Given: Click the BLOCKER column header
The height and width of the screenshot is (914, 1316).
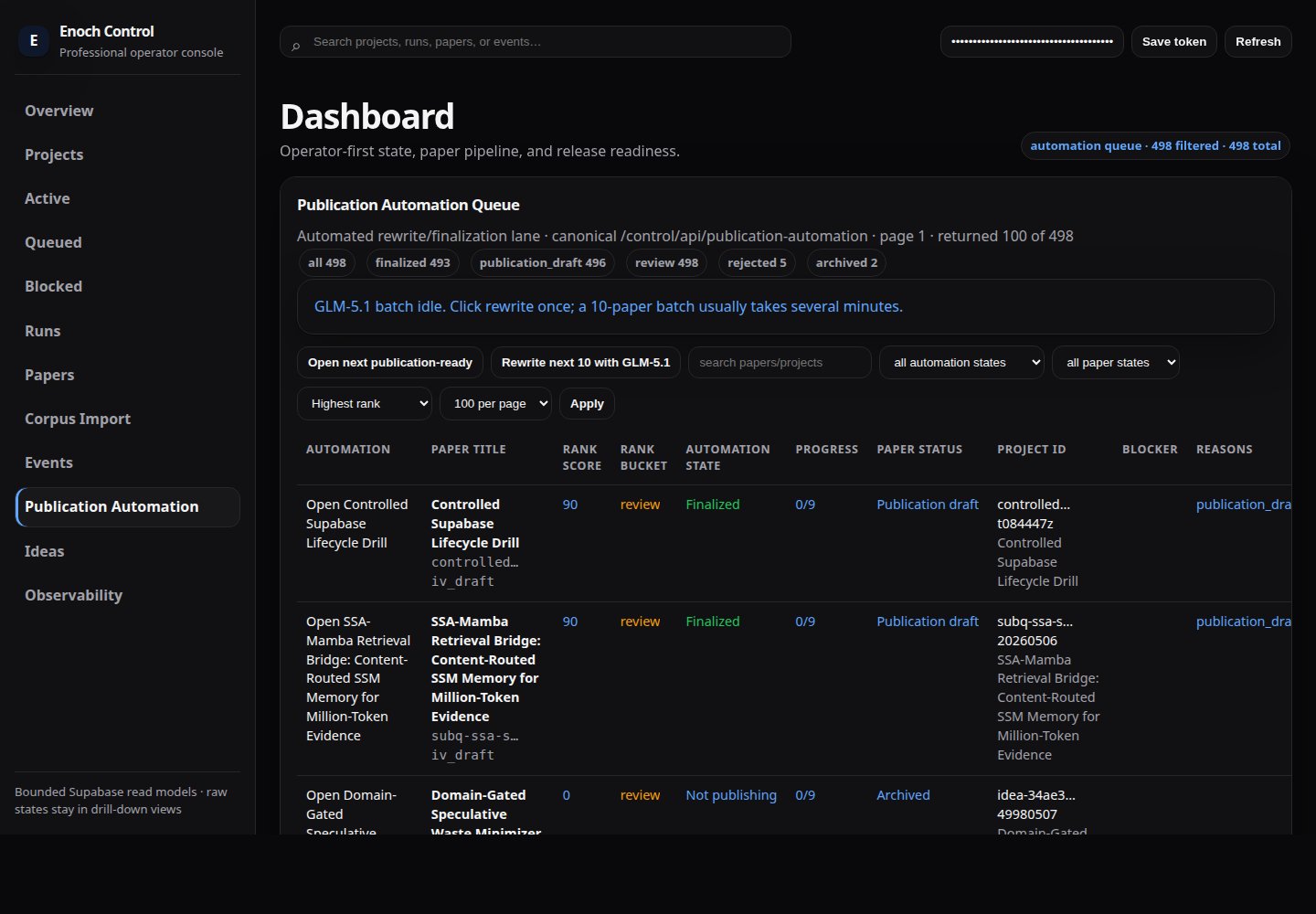Looking at the screenshot, I should (x=1150, y=450).
